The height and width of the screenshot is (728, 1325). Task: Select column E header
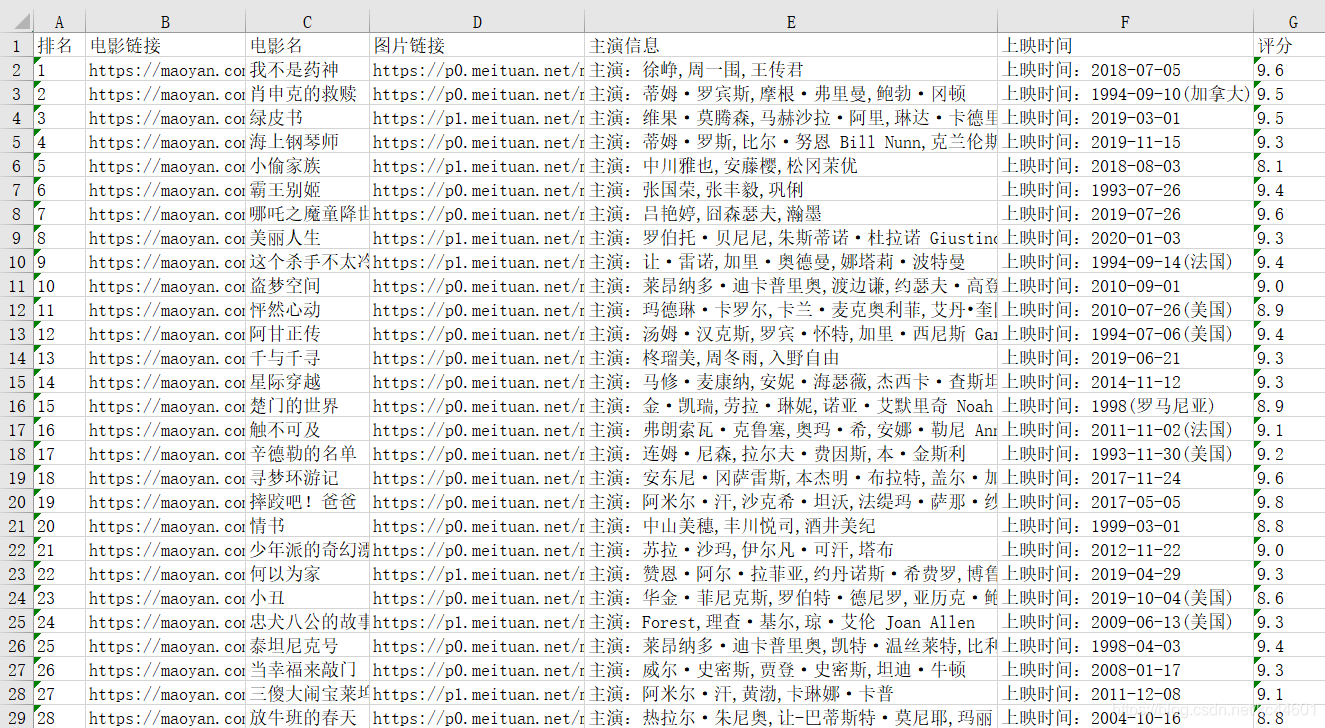point(791,21)
